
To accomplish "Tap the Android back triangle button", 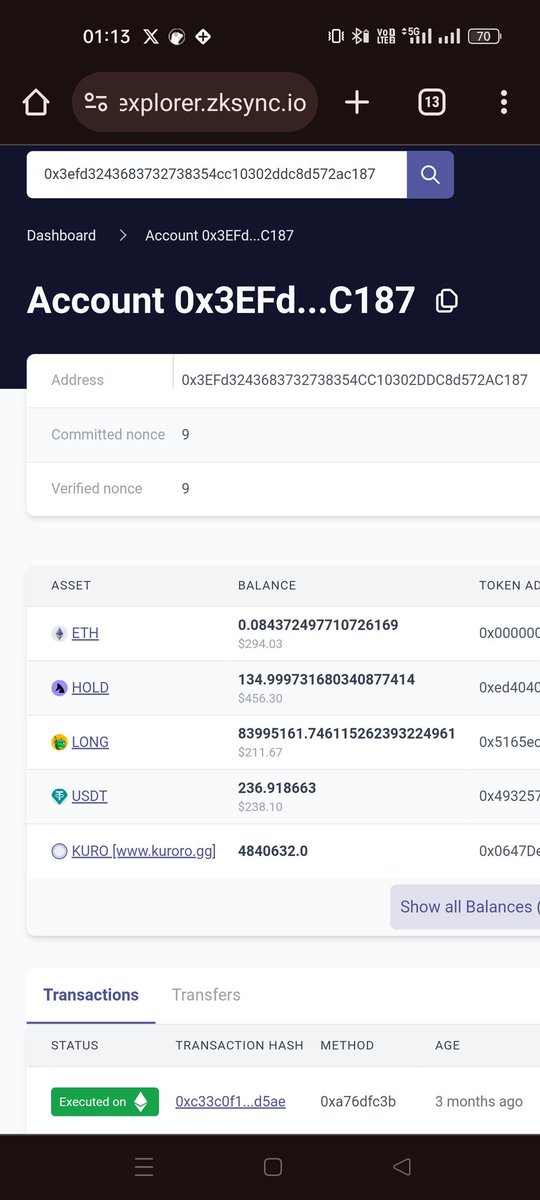I will click(402, 1166).
